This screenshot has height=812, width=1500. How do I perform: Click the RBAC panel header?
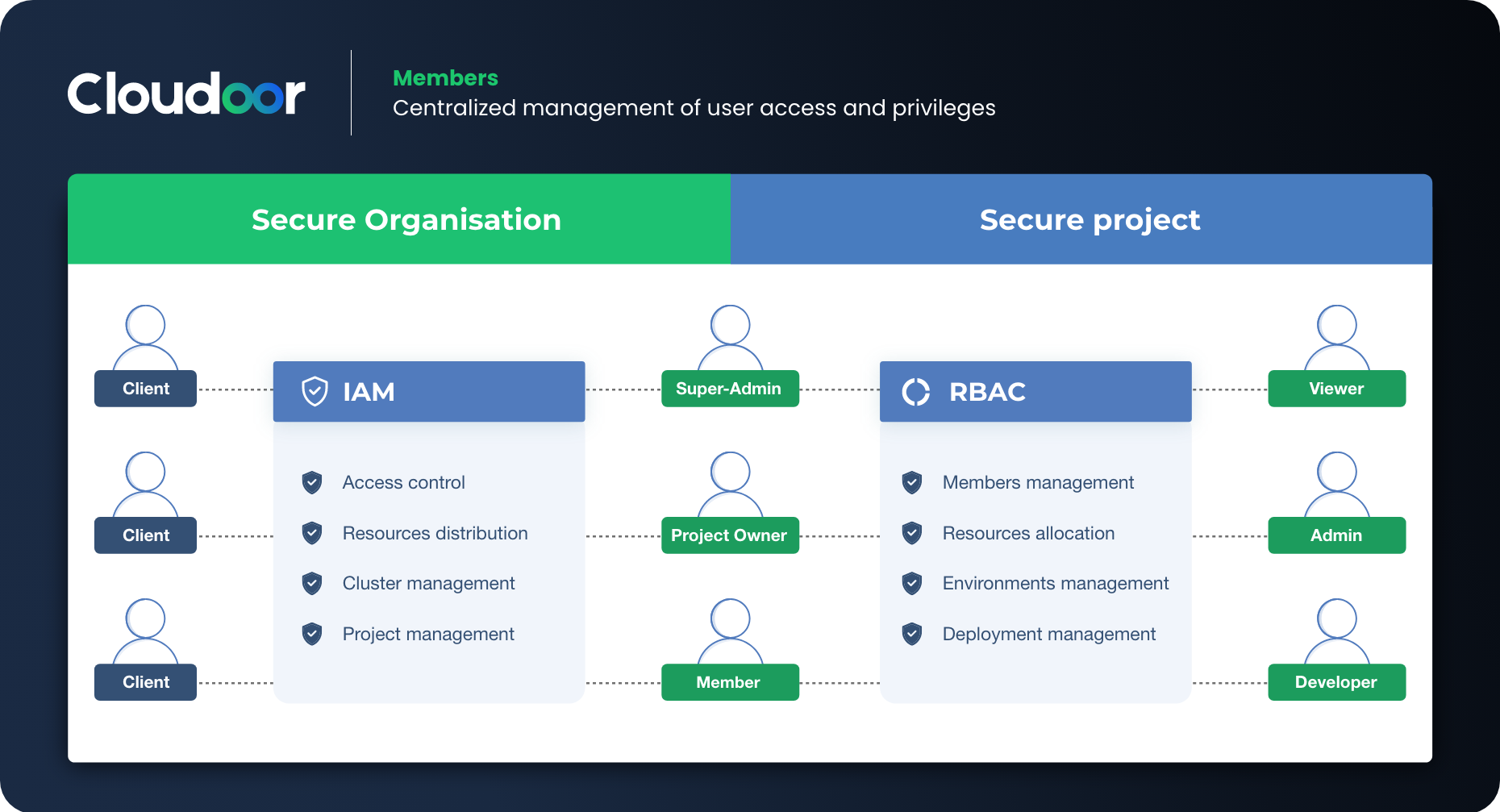(1035, 392)
